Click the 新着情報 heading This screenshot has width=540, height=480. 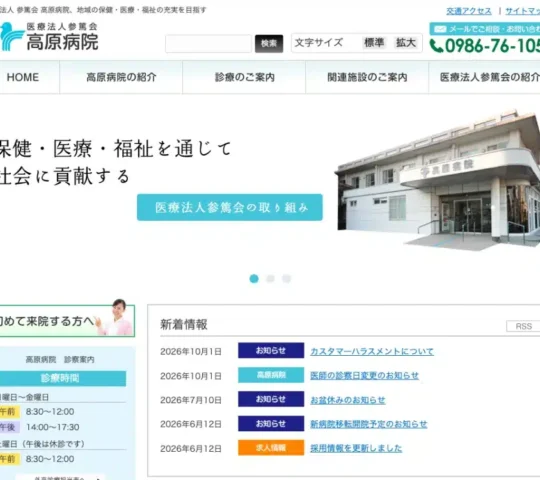184,324
